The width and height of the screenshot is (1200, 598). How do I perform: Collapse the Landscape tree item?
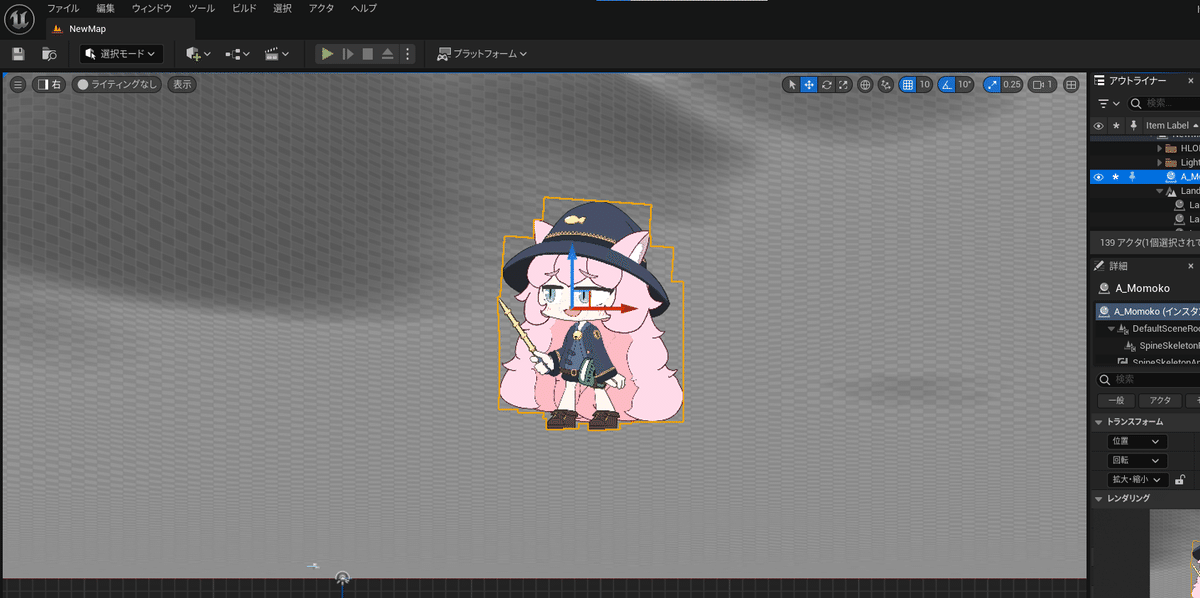tap(1160, 191)
